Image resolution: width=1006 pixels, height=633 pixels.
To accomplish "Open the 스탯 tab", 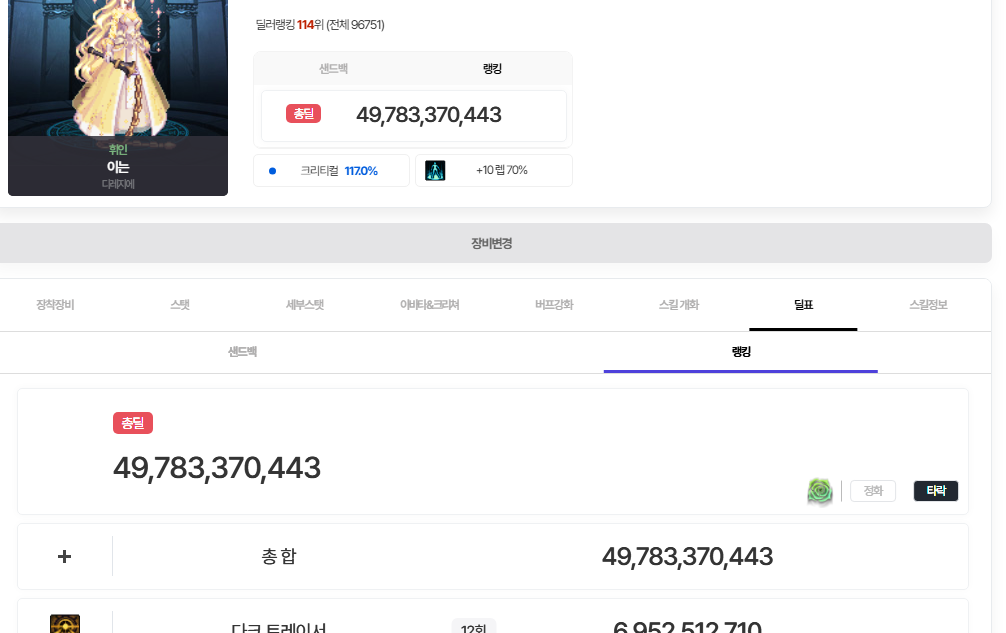I will click(180, 305).
